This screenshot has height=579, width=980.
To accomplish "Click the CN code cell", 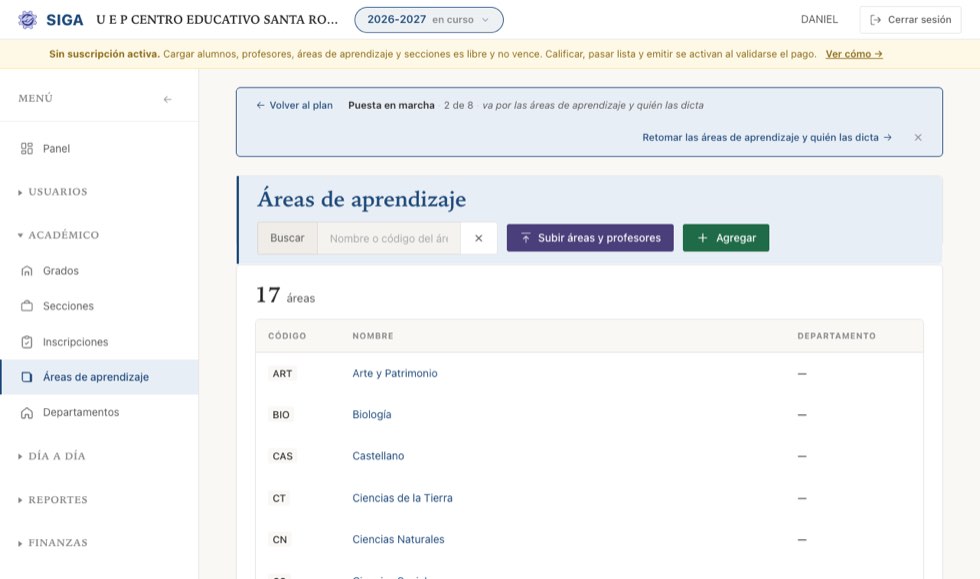I will point(279,540).
